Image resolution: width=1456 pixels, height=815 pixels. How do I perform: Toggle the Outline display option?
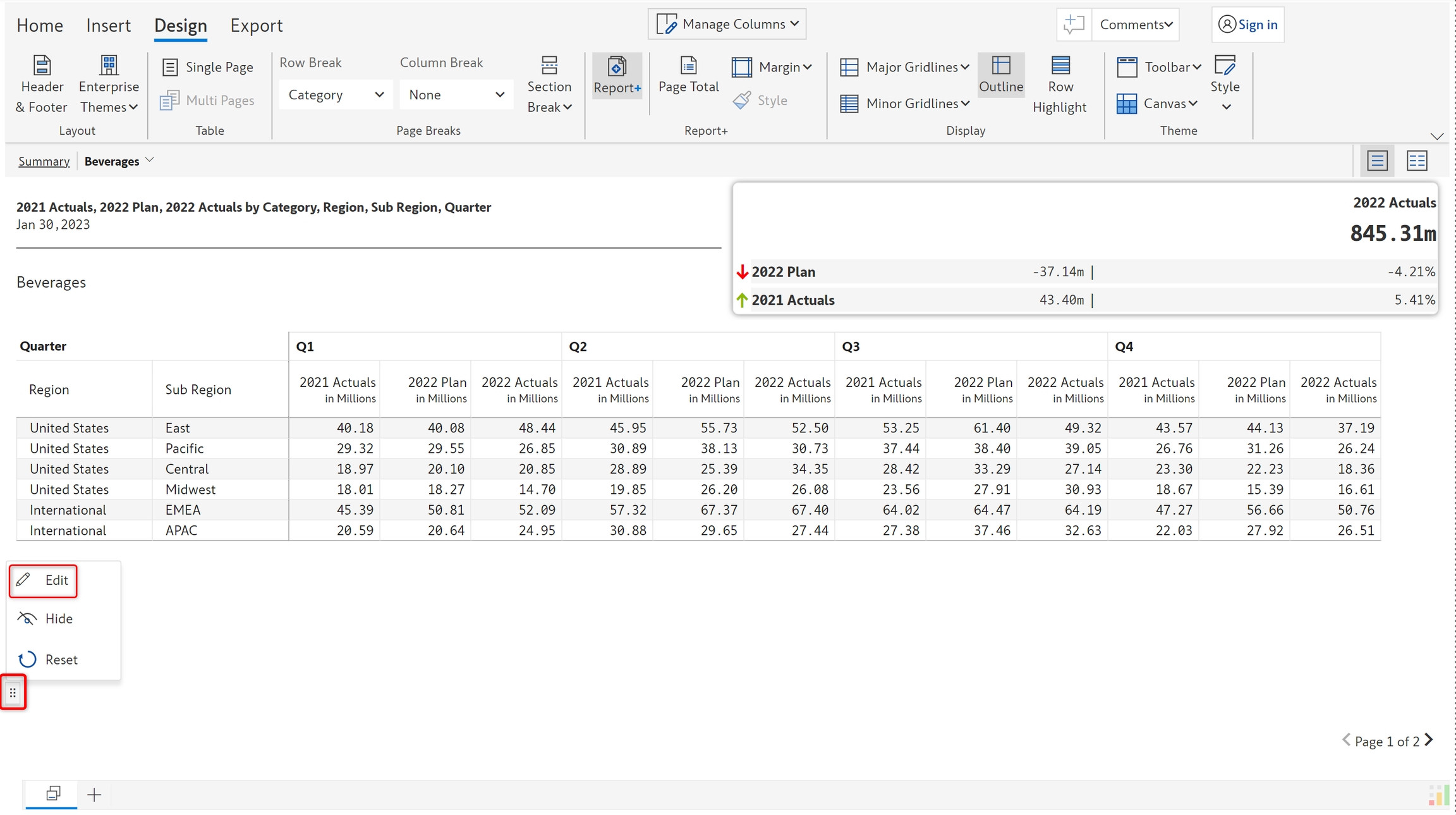point(1000,75)
